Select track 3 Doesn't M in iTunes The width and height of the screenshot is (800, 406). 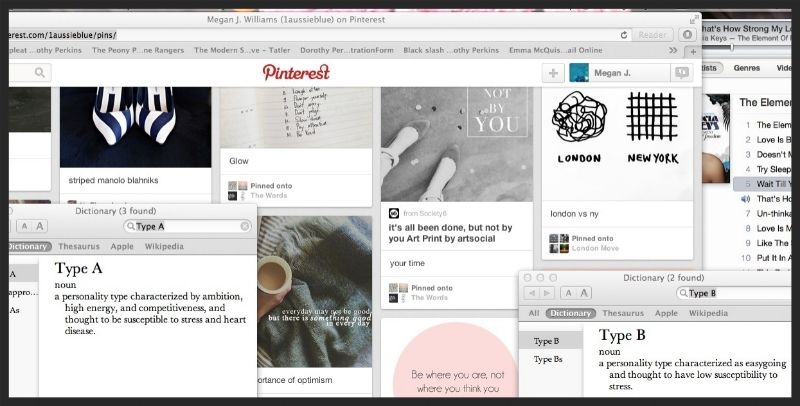(x=763, y=155)
